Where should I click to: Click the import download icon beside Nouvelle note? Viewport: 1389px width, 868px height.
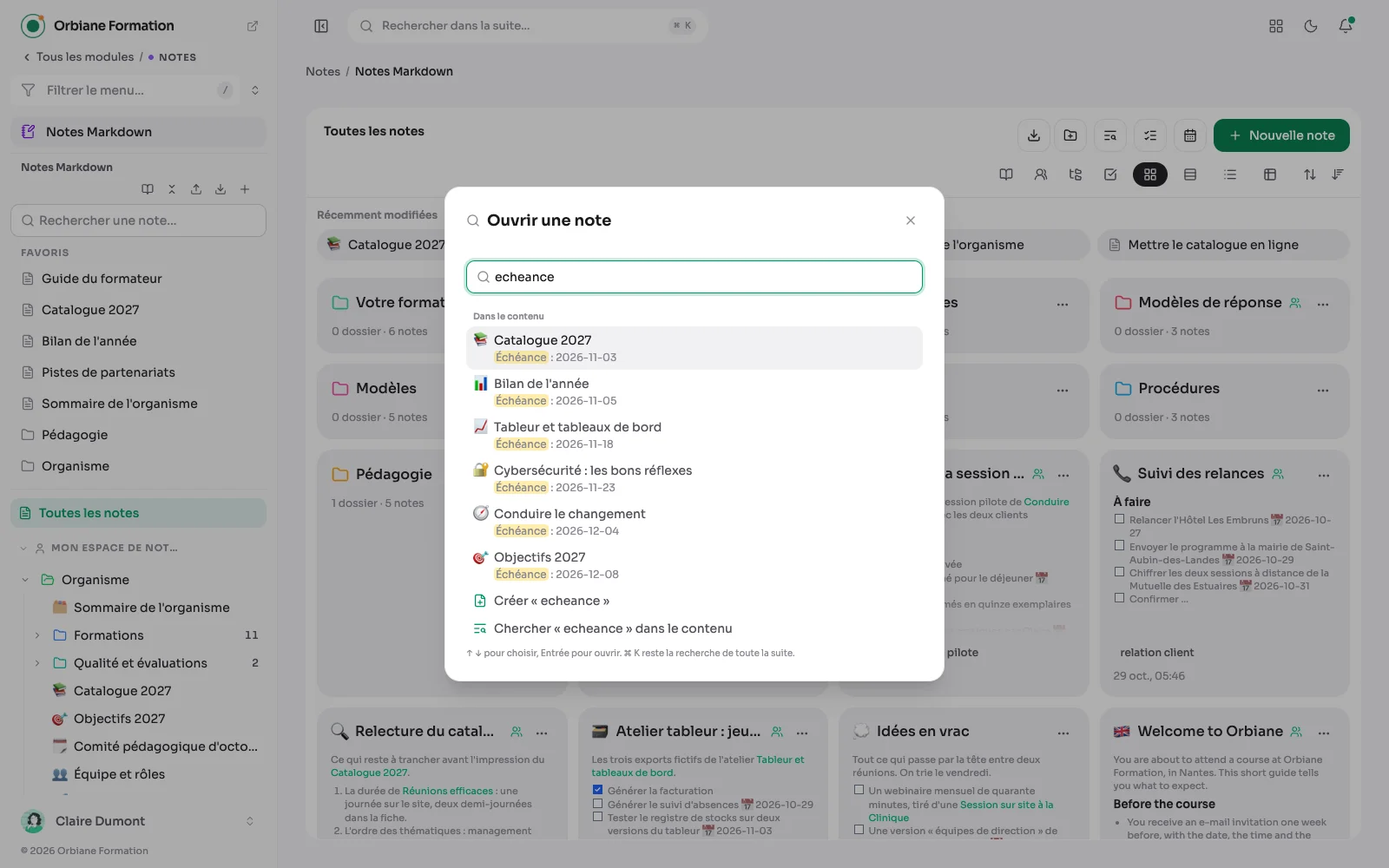(x=1034, y=135)
